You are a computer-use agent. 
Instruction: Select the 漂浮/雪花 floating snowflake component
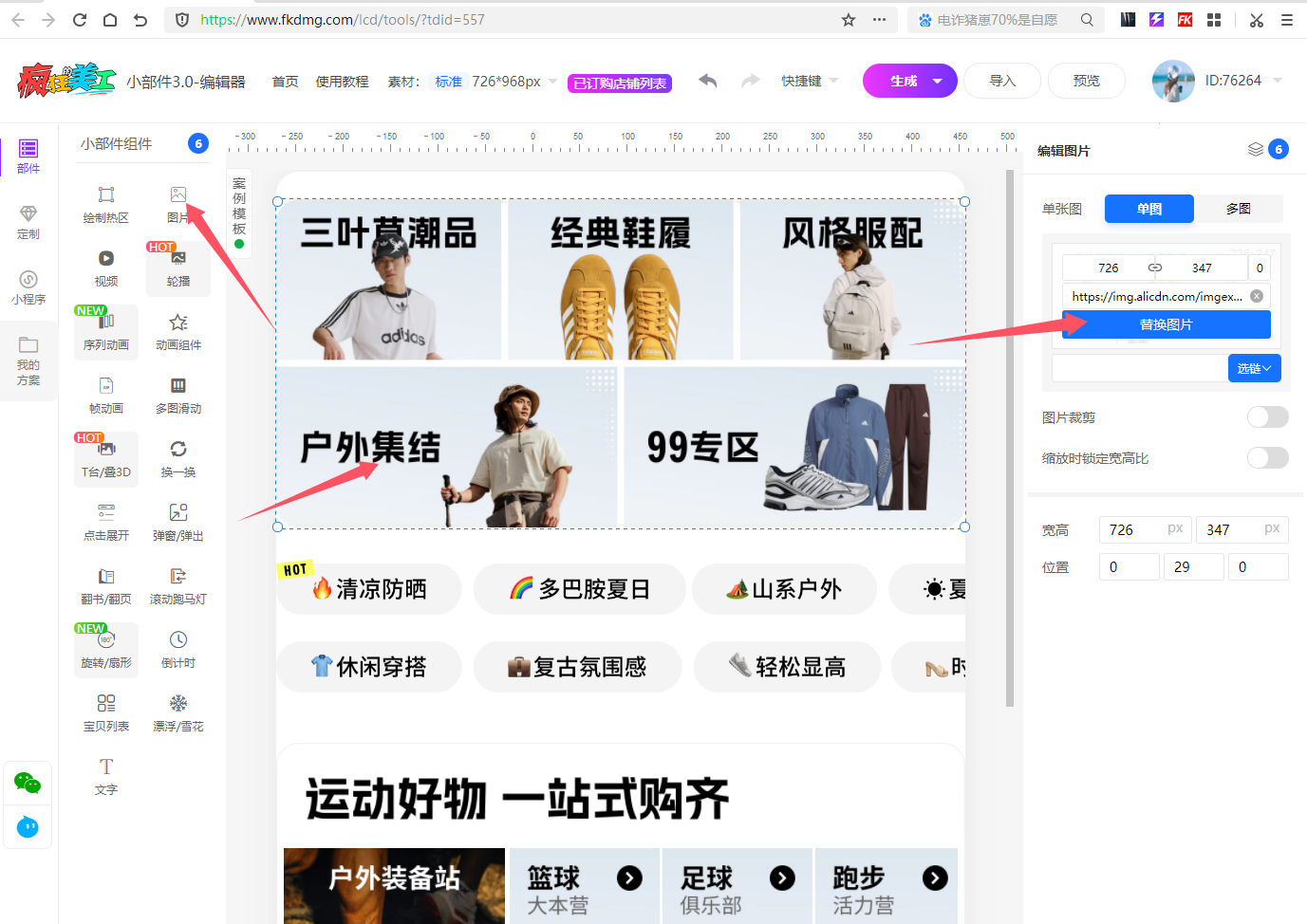tap(178, 713)
